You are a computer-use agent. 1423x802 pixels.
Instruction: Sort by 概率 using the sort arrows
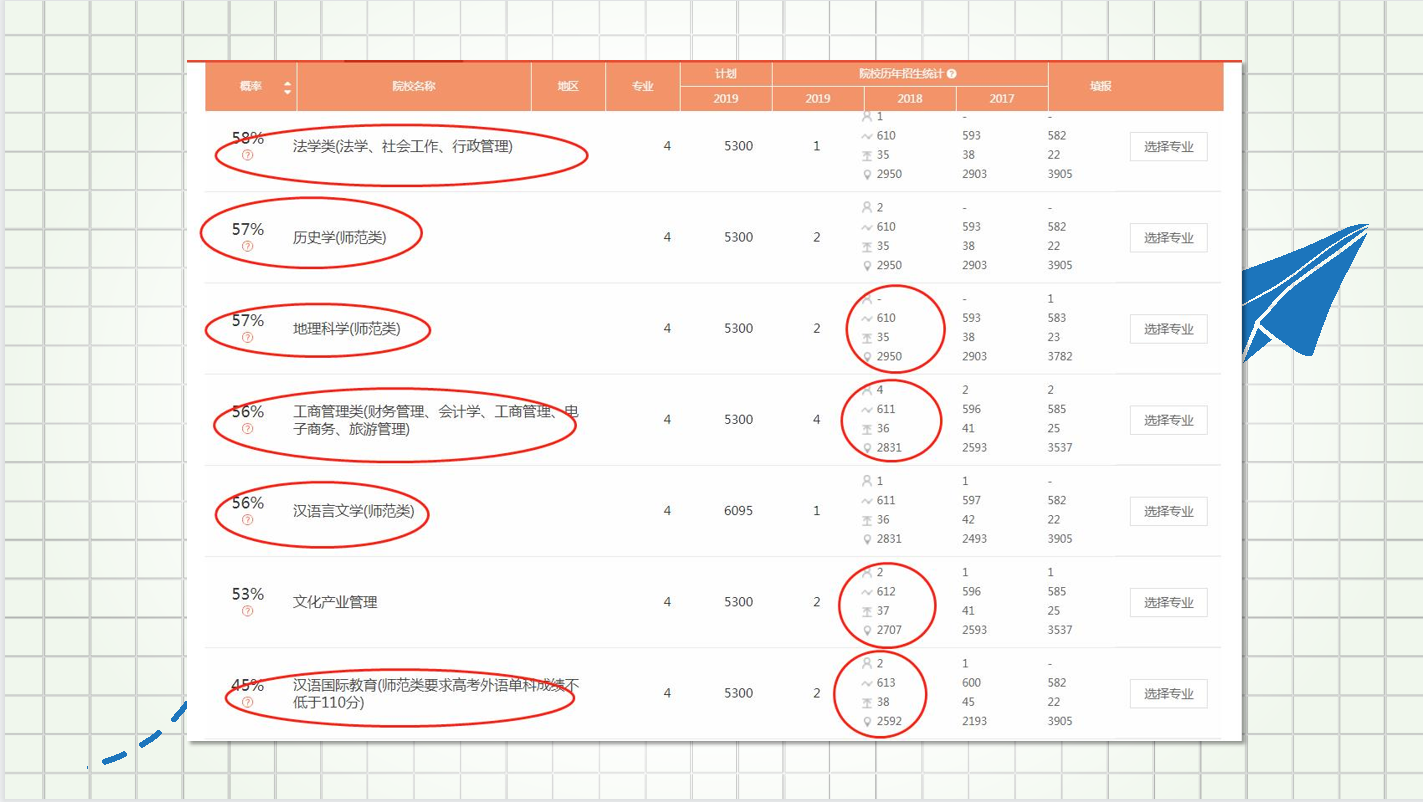tap(288, 87)
